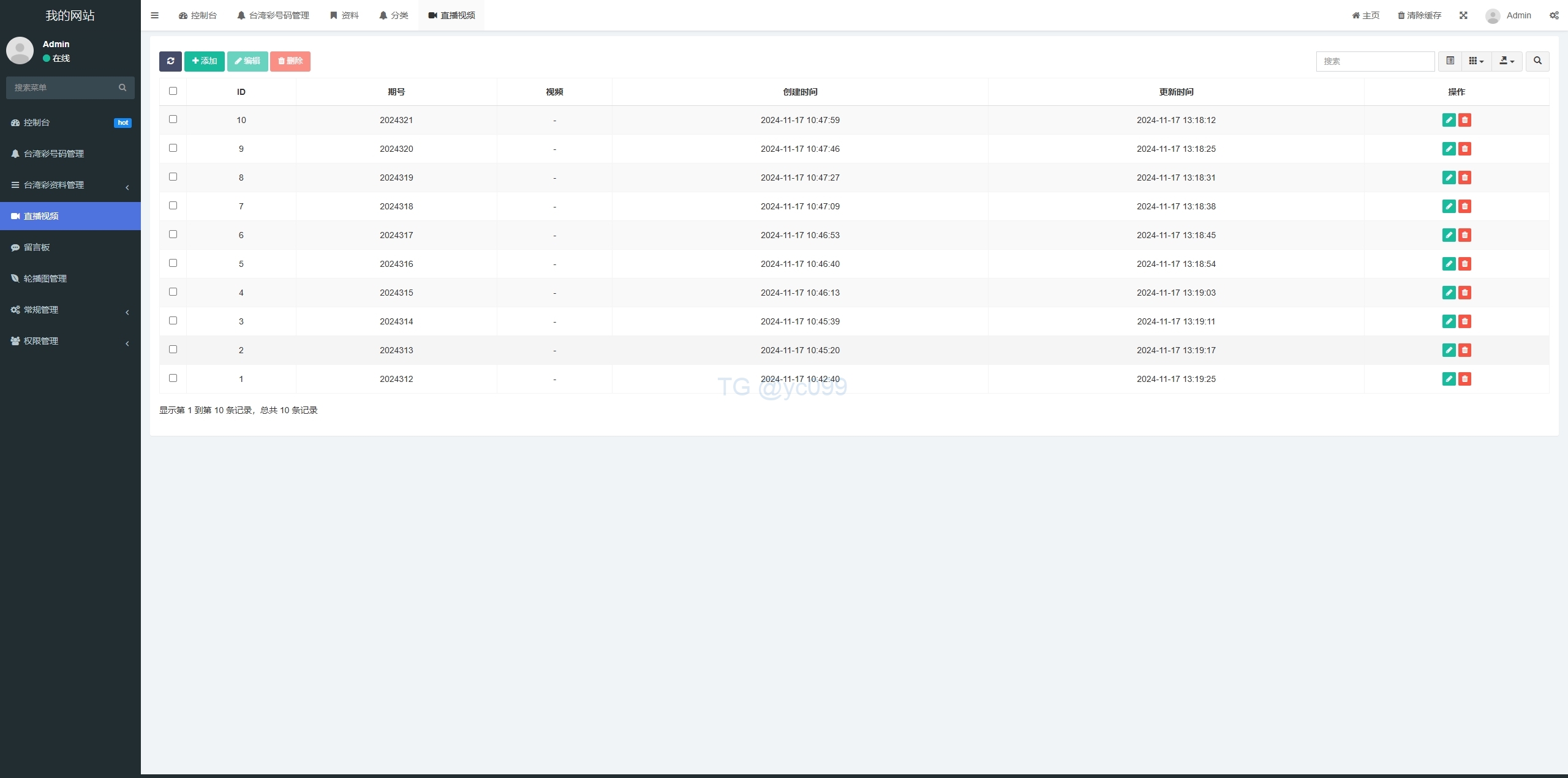Open the export data dropdown

click(1506, 61)
